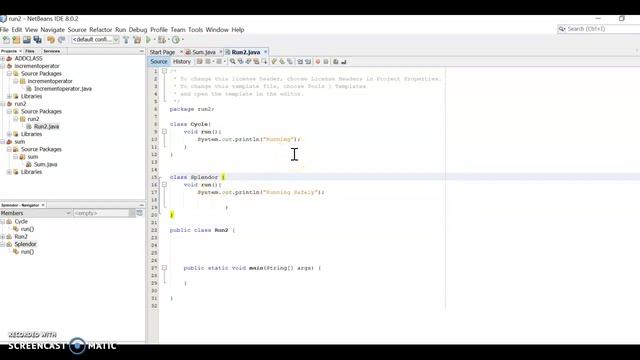Screen dimensions: 640x360
Task: Open the Refactor menu
Action: 100,30
